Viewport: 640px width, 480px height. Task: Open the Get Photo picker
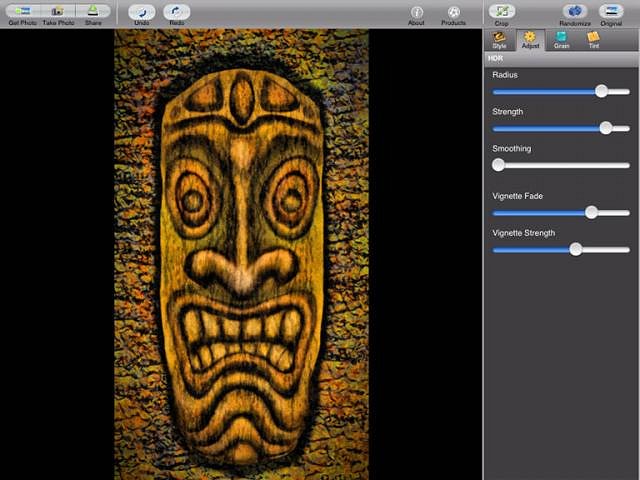(x=22, y=12)
